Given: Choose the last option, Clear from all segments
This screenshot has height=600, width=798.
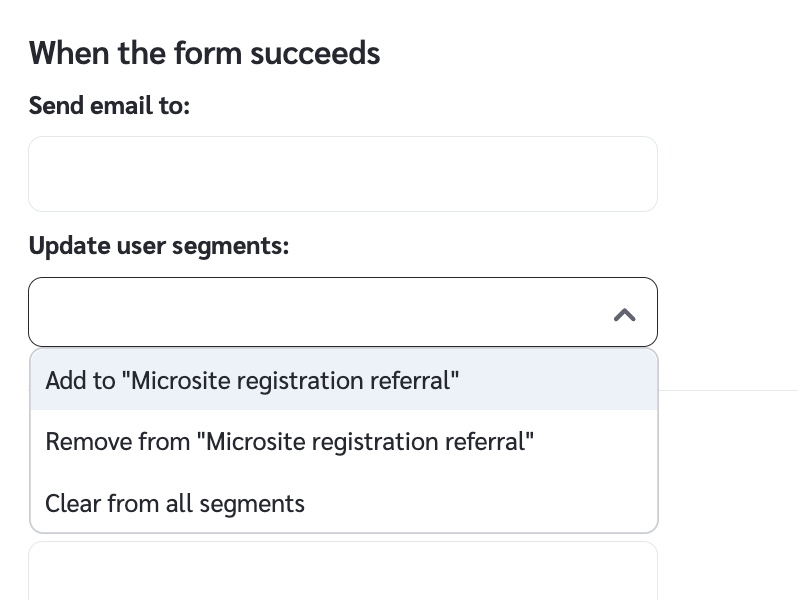Looking at the screenshot, I should click(175, 503).
